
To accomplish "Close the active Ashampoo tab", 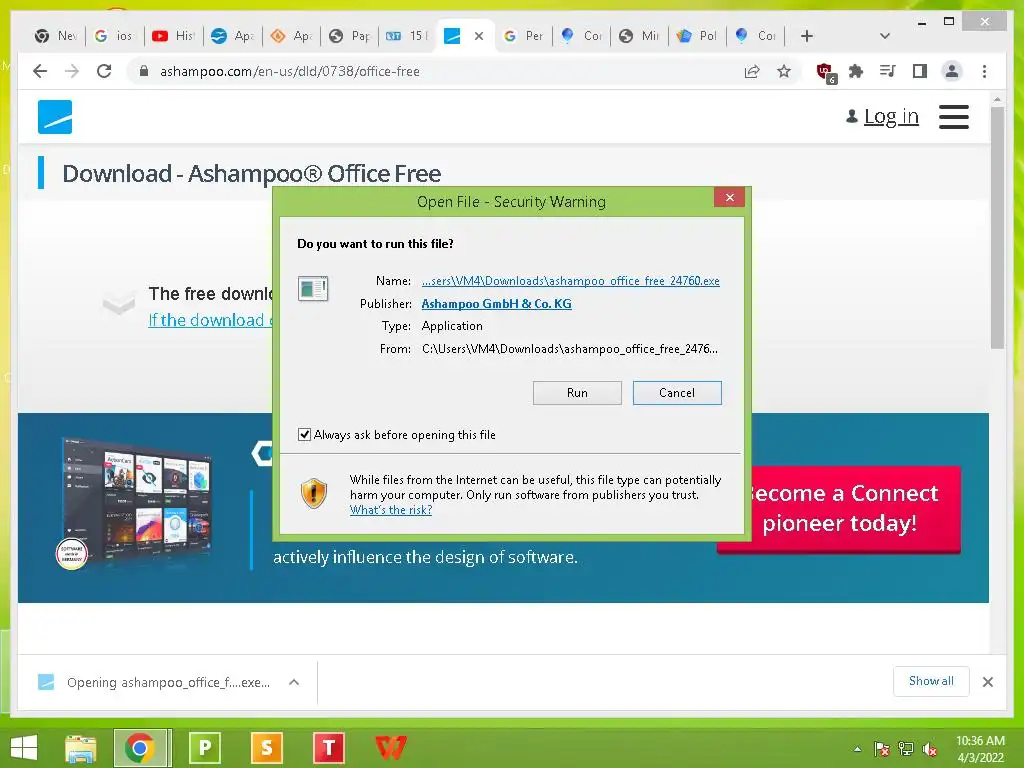I will click(x=479, y=36).
